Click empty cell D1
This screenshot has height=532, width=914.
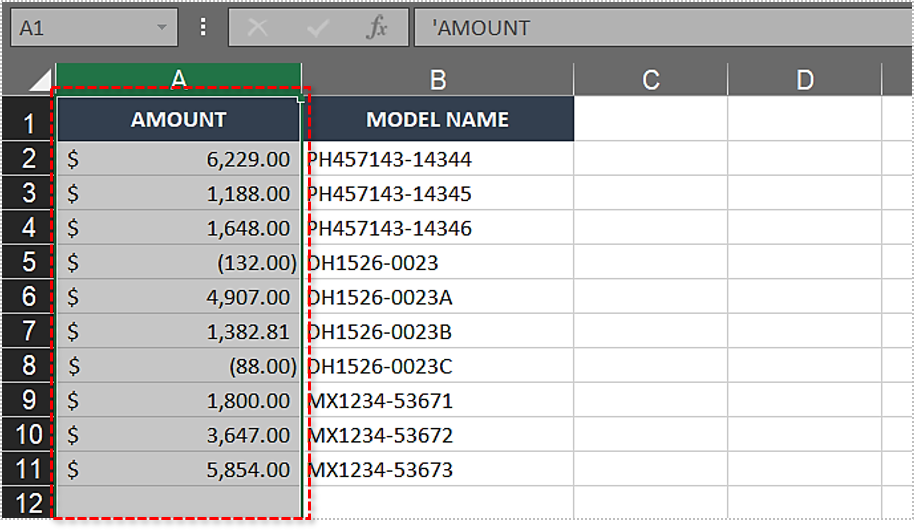tap(804, 119)
